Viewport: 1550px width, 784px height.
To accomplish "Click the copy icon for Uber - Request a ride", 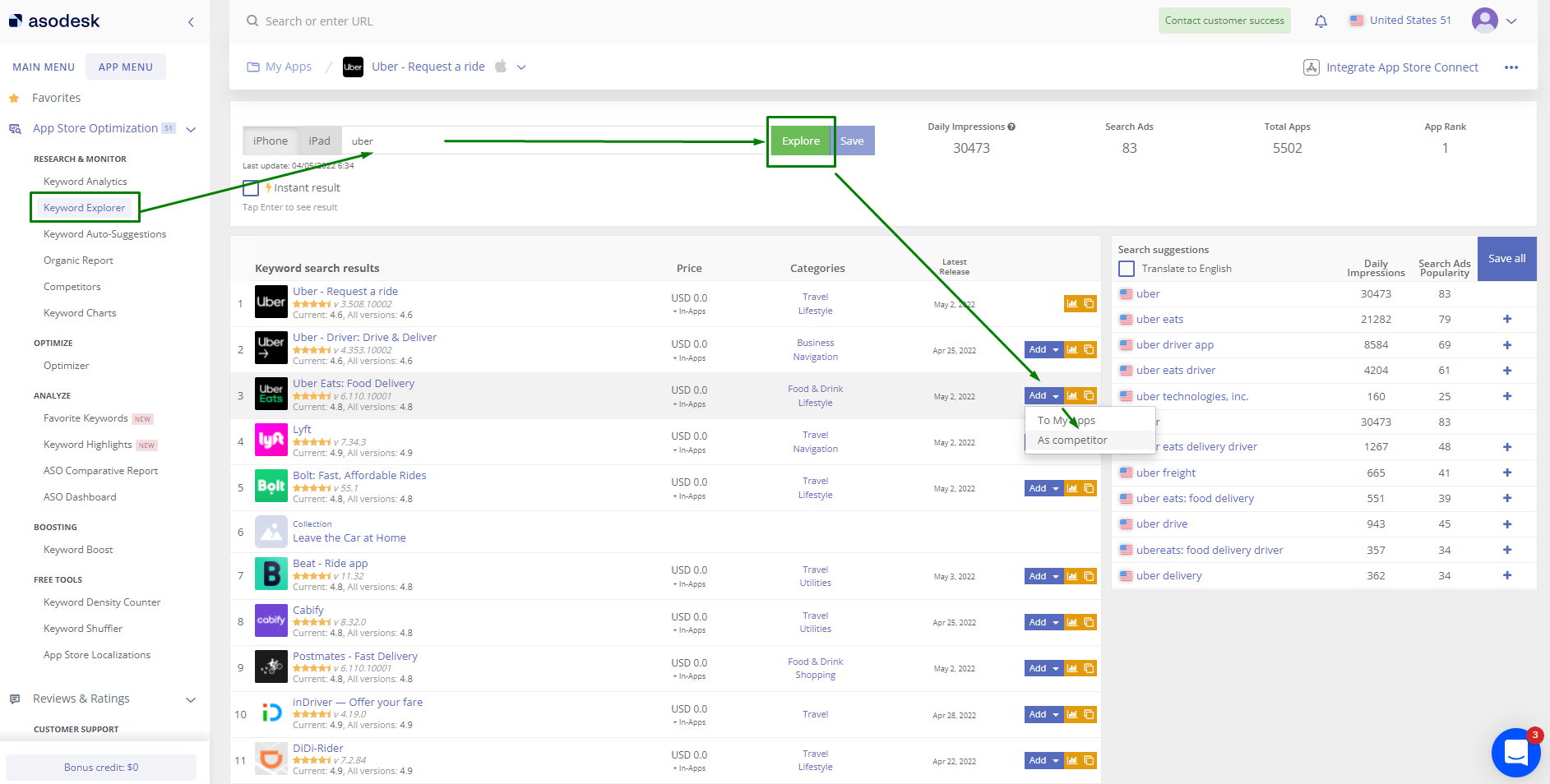I will pos(1089,303).
